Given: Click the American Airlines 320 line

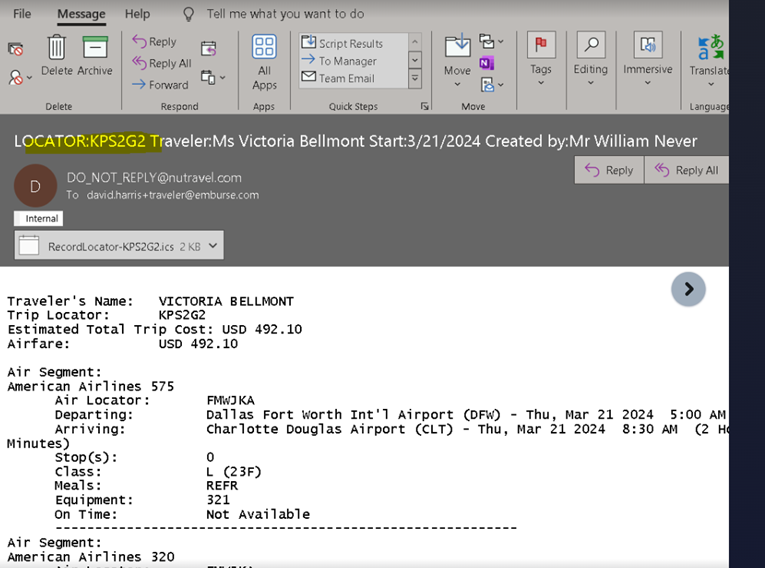Looking at the screenshot, I should [x=91, y=557].
